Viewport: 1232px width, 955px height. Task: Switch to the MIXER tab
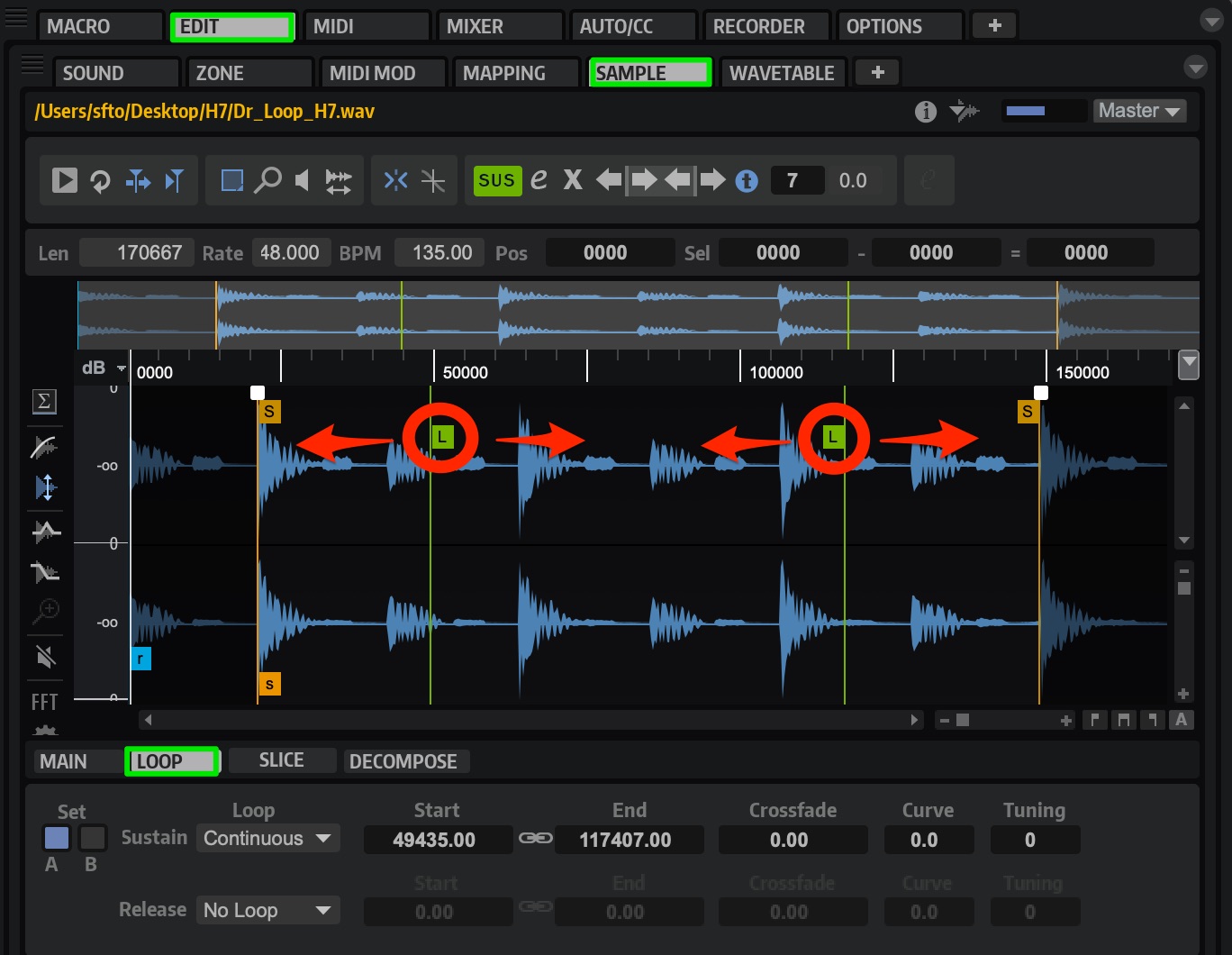tap(500, 27)
